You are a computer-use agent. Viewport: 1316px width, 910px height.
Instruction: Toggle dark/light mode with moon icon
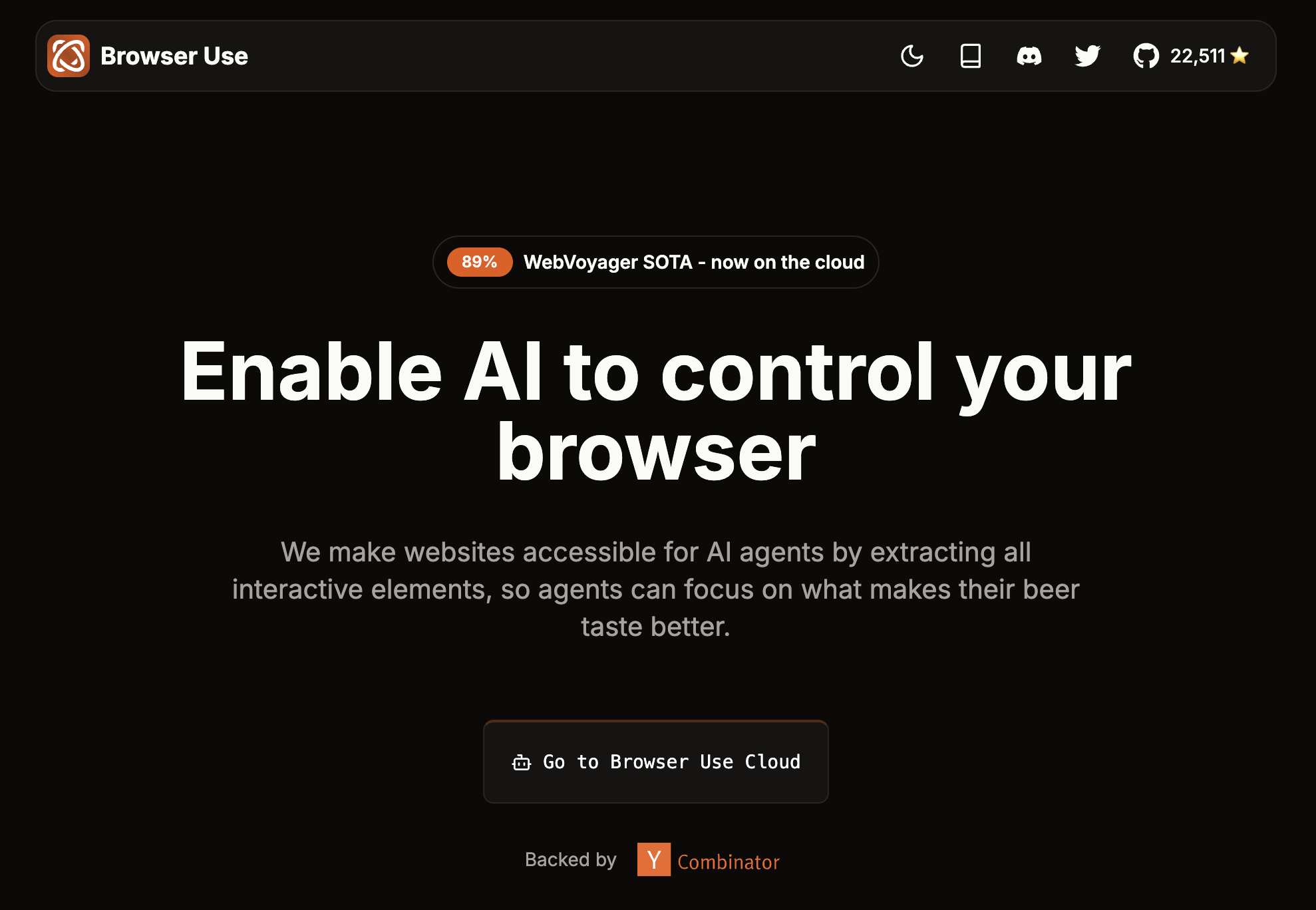912,55
